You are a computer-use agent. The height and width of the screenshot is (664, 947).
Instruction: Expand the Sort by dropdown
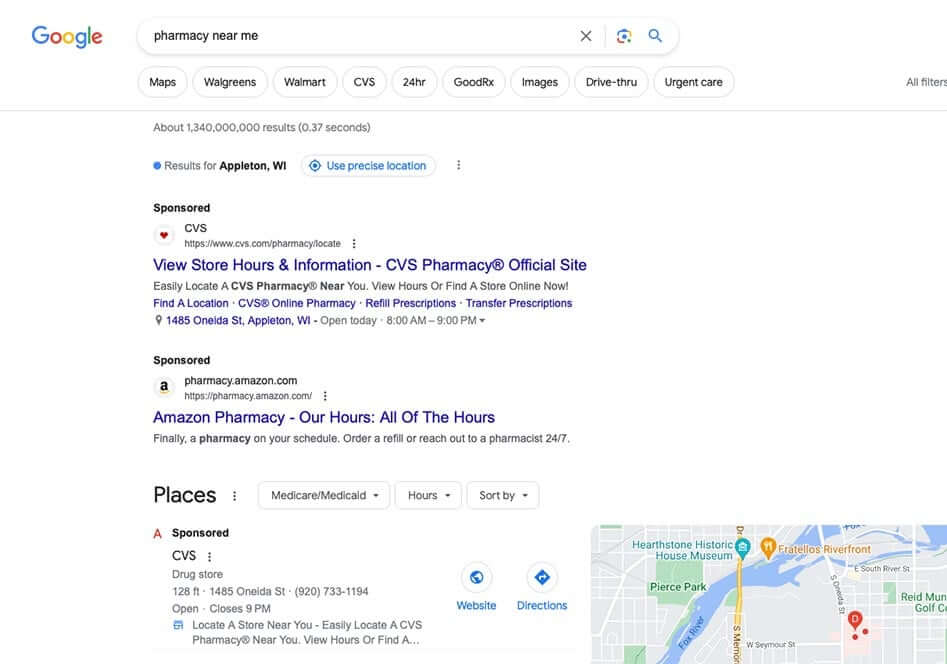[502, 495]
